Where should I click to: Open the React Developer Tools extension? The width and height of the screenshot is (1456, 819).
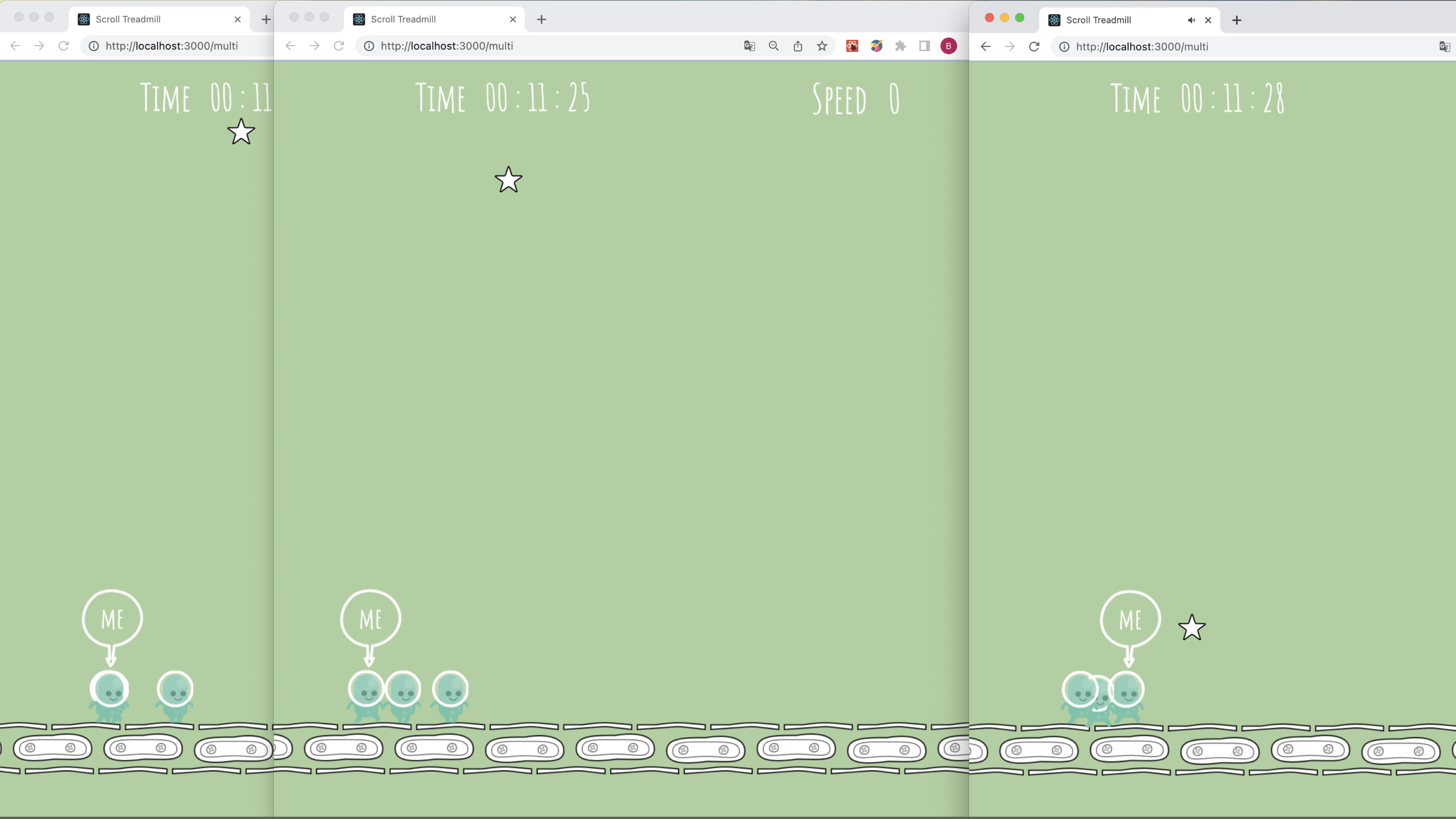click(852, 46)
